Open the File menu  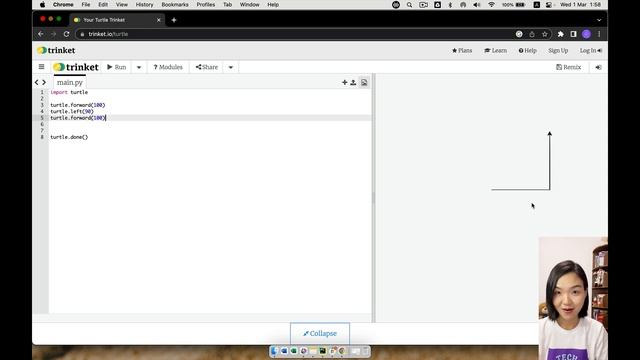(x=86, y=5)
